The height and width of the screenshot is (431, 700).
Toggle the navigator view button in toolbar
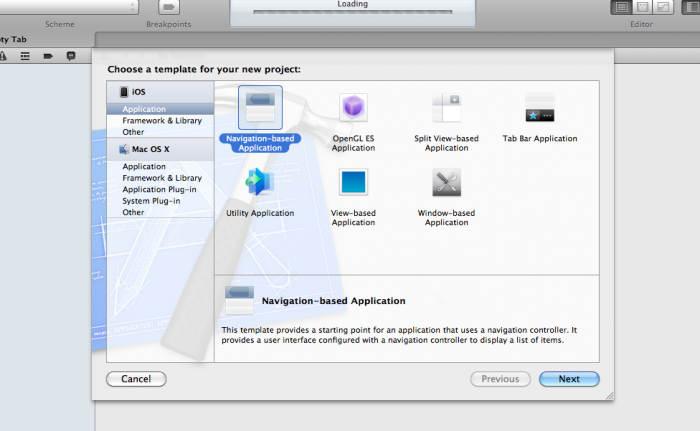pos(691,7)
